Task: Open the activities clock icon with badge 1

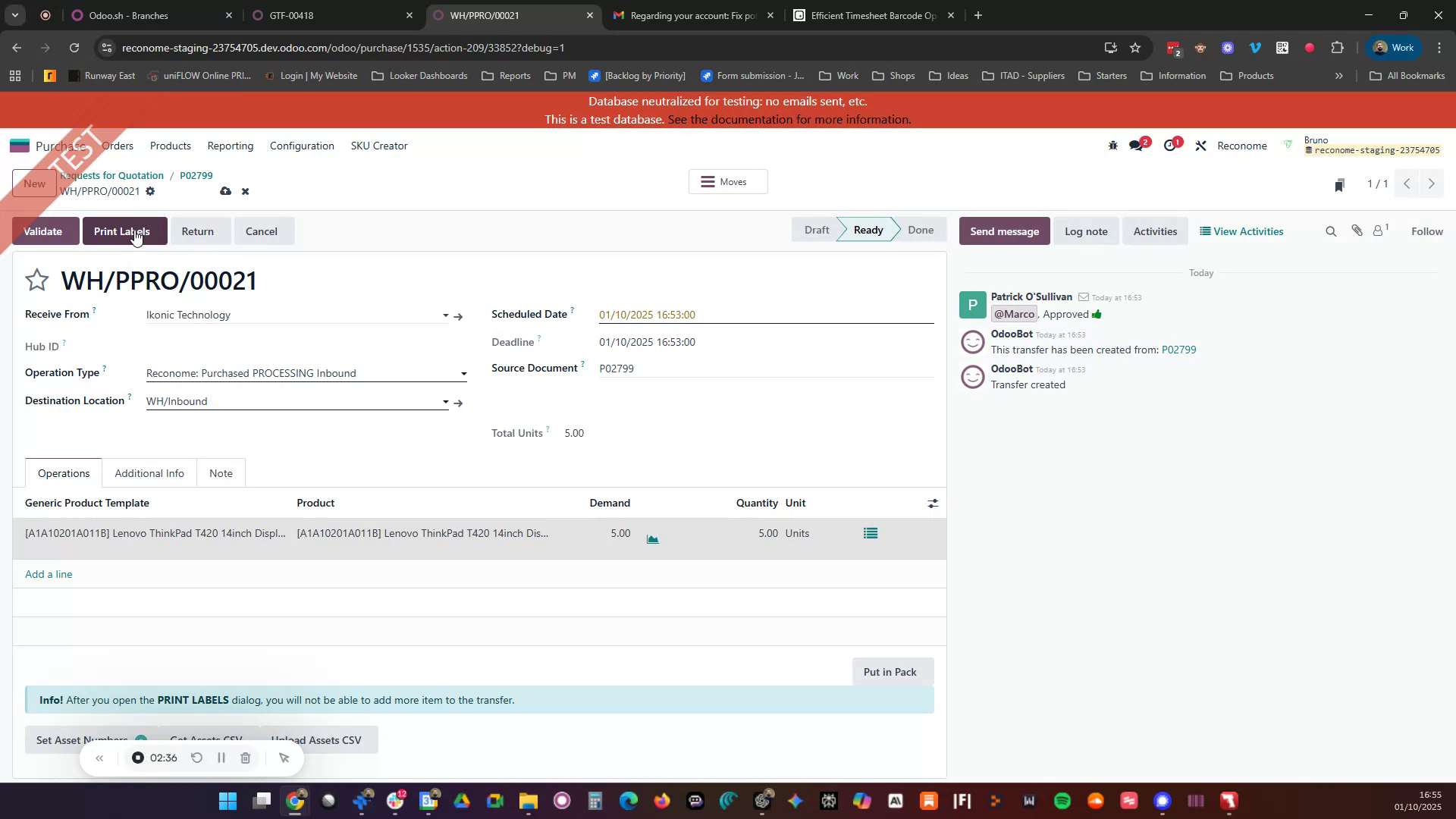Action: (x=1170, y=145)
